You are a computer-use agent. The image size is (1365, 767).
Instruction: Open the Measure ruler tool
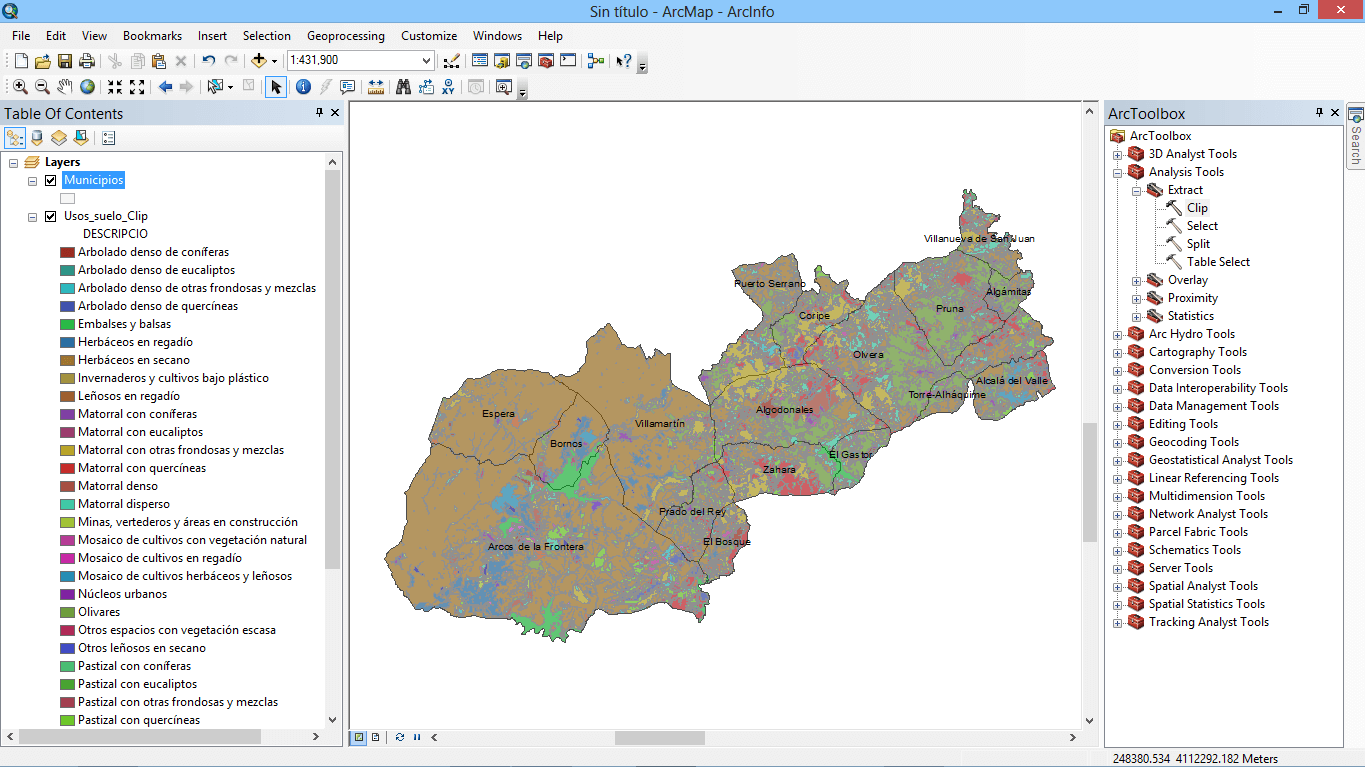coord(376,87)
